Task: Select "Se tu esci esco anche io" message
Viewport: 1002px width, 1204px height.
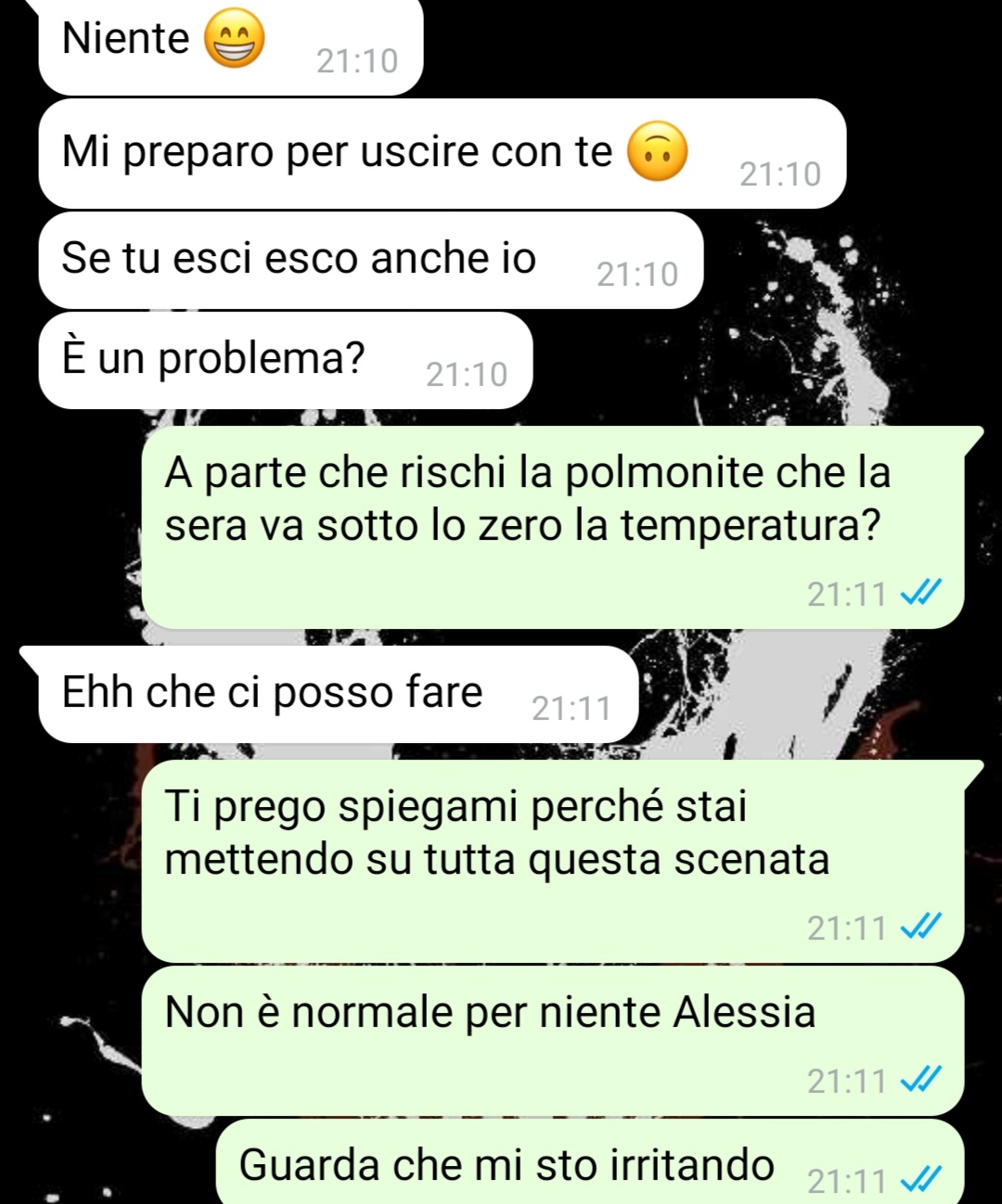Action: (x=371, y=261)
